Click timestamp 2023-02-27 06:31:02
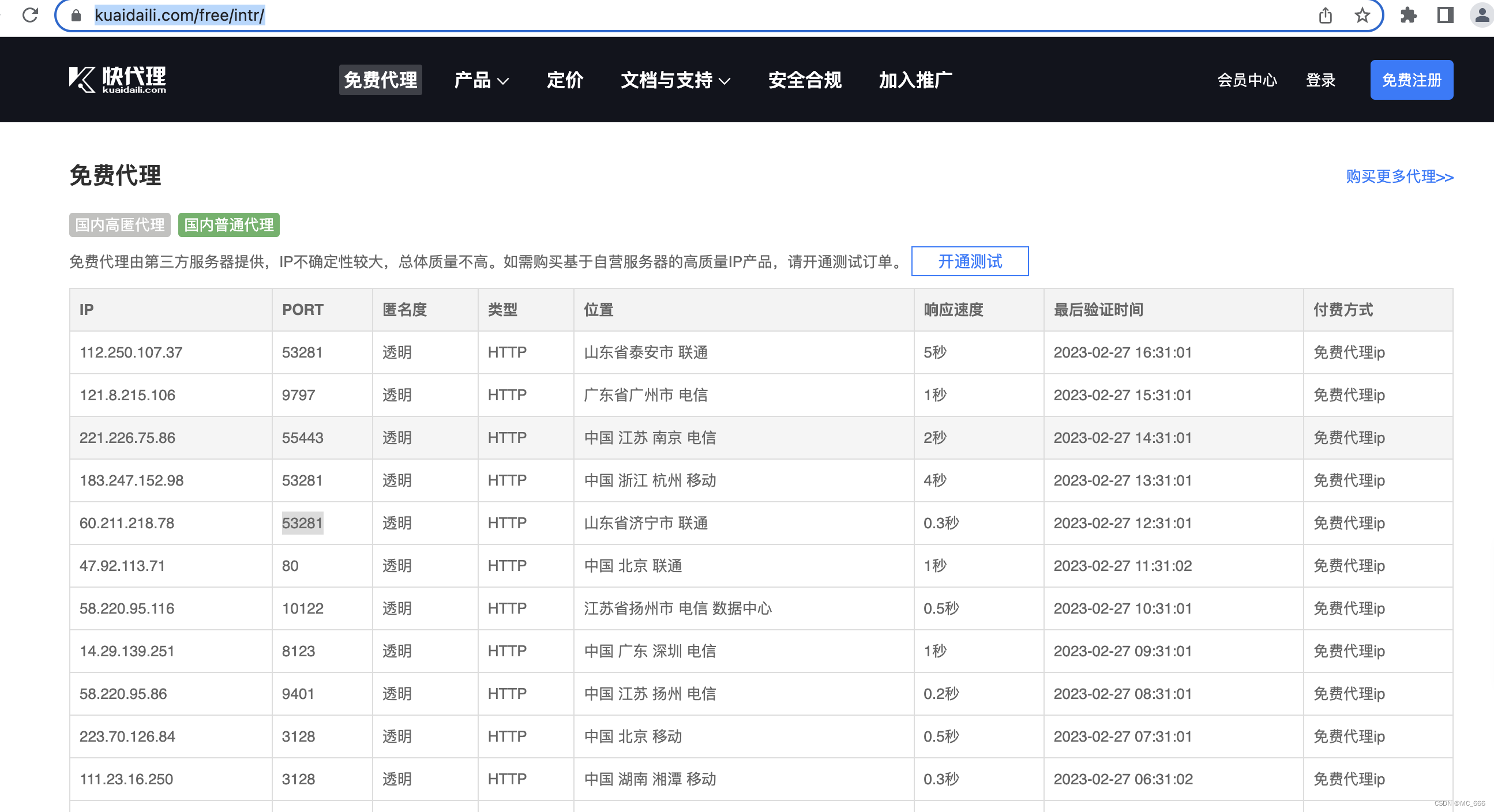This screenshot has width=1494, height=812. point(1123,780)
